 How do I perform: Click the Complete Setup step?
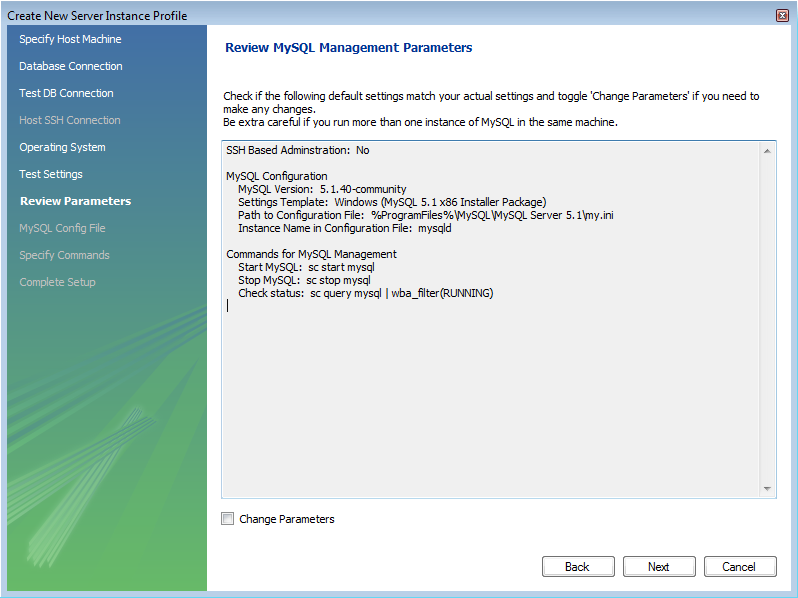57,282
